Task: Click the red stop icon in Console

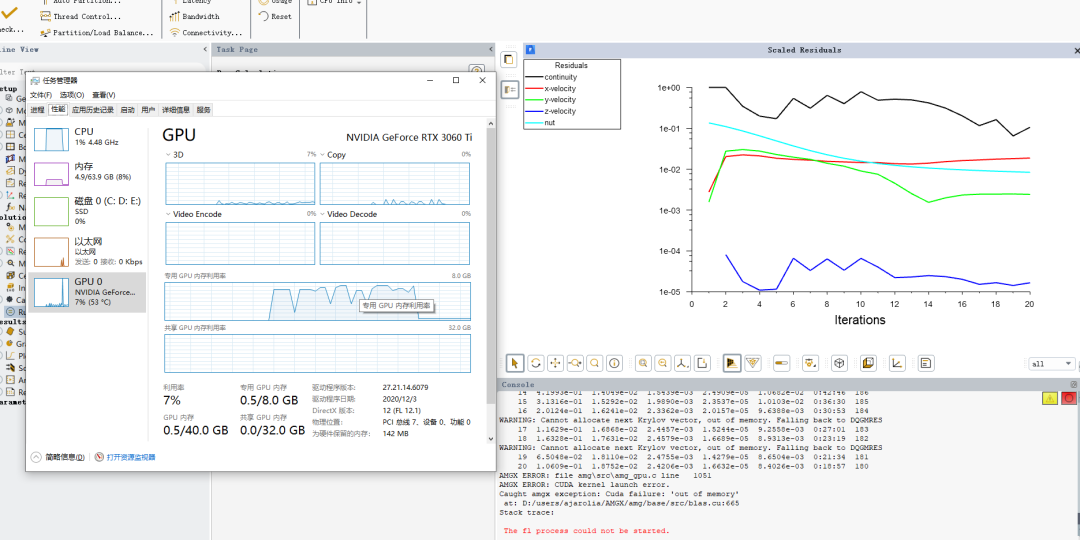Action: 1069,398
